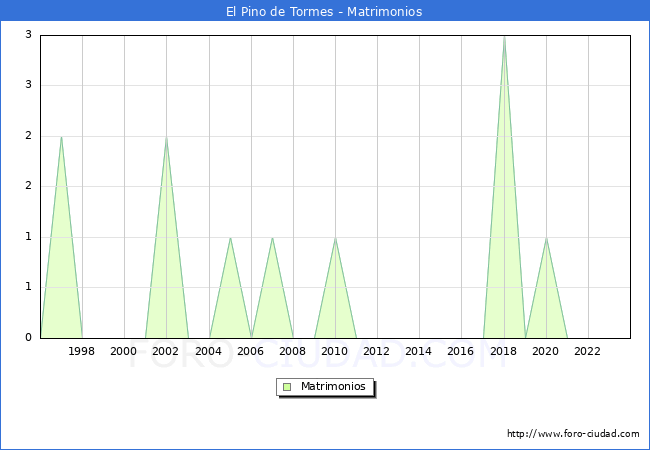Open the foro-ciudad.com link
Screen dimensions: 650x450
click(573, 434)
